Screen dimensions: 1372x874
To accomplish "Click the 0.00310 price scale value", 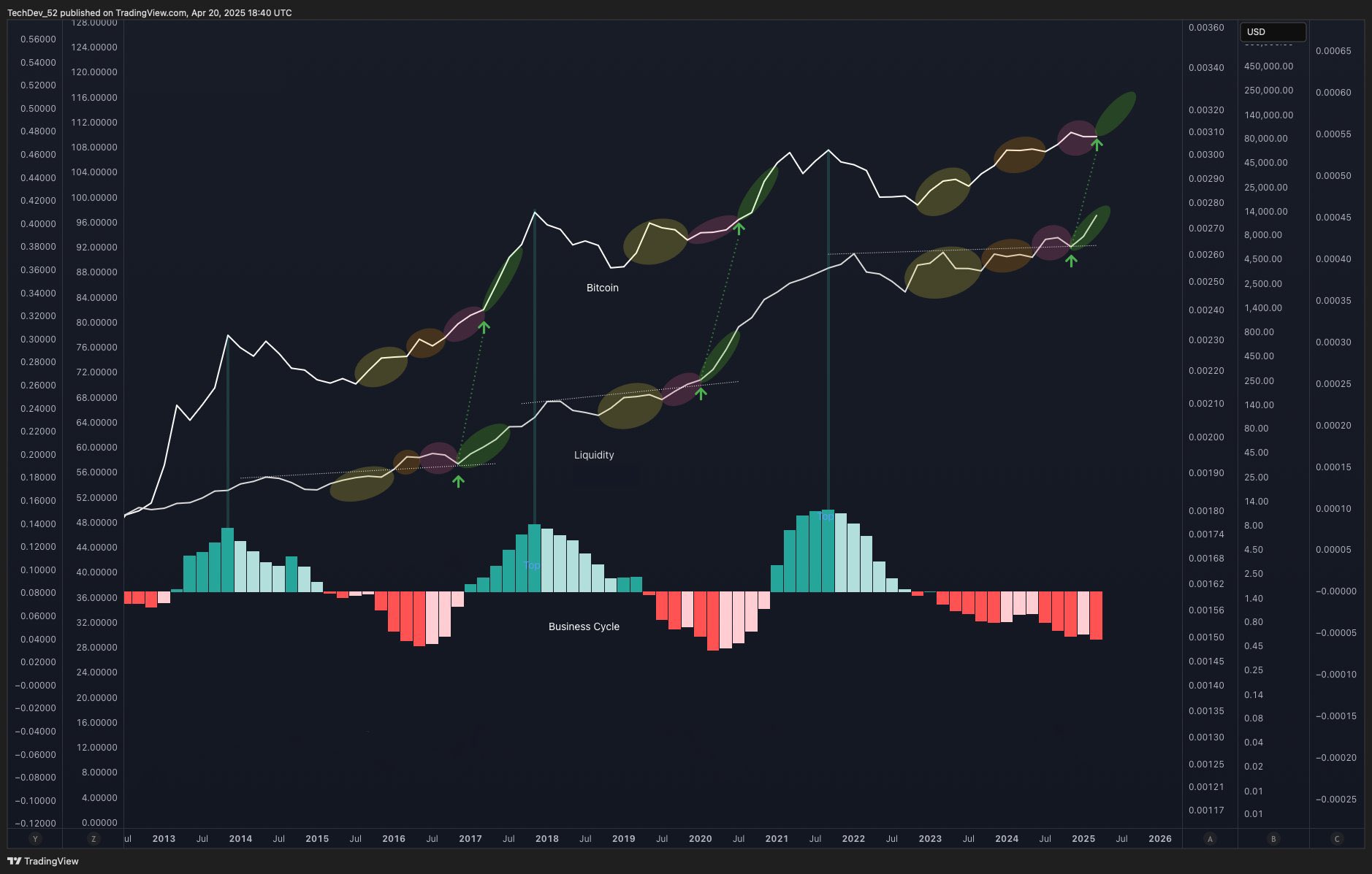I will [x=1206, y=132].
